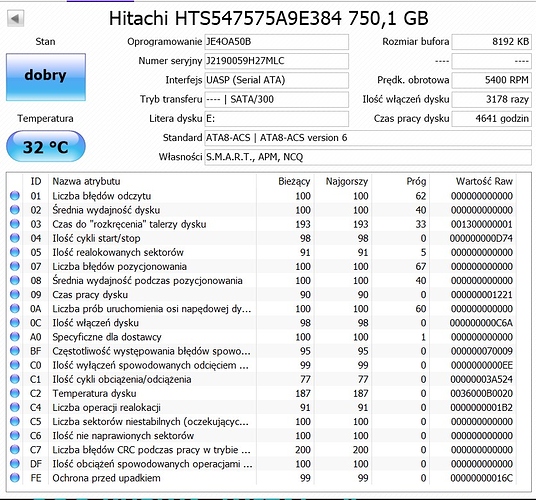Click the power on count 3178 razy
Image resolution: width=536 pixels, height=500 pixels.
pos(492,99)
